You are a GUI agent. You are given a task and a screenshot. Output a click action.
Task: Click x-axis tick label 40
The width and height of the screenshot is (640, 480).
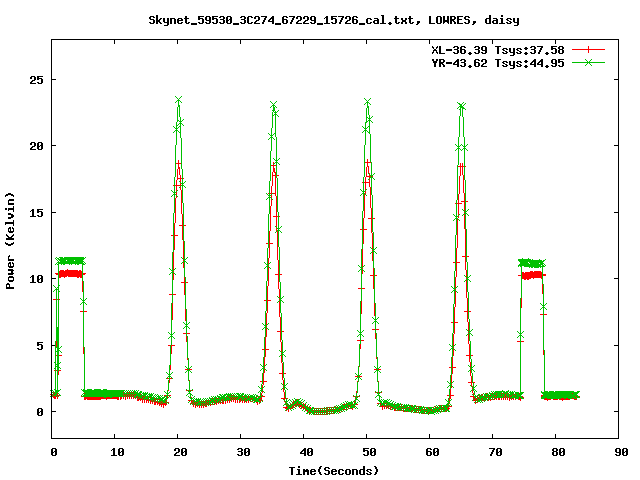coord(306,452)
